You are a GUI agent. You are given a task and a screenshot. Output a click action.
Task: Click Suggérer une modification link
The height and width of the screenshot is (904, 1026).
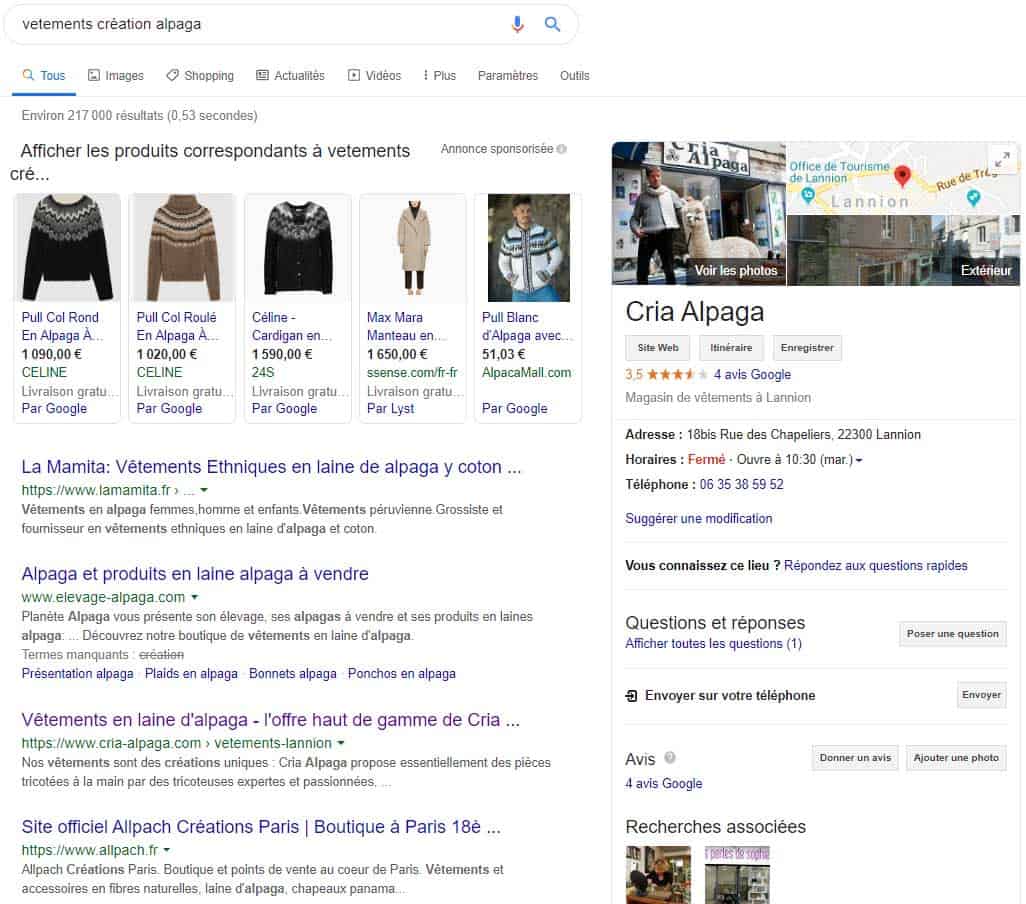coord(698,519)
